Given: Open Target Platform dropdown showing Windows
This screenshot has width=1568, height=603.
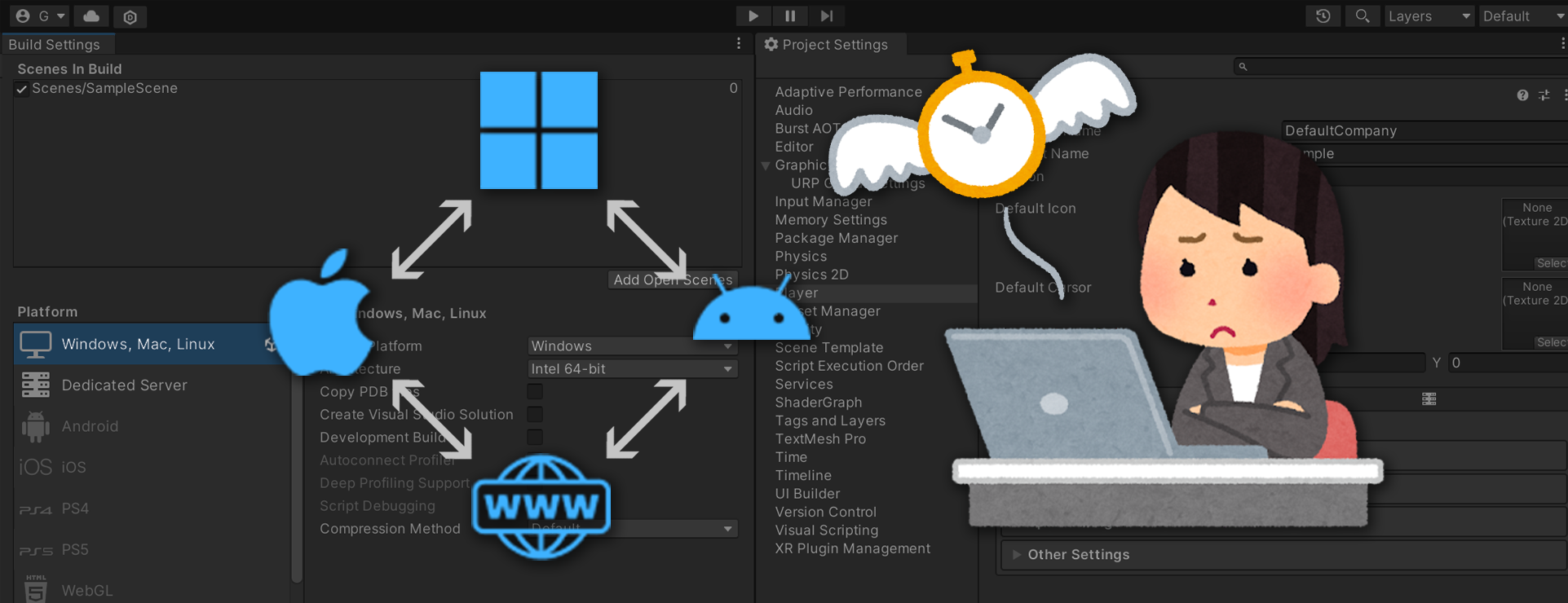Looking at the screenshot, I should pyautogui.click(x=633, y=346).
